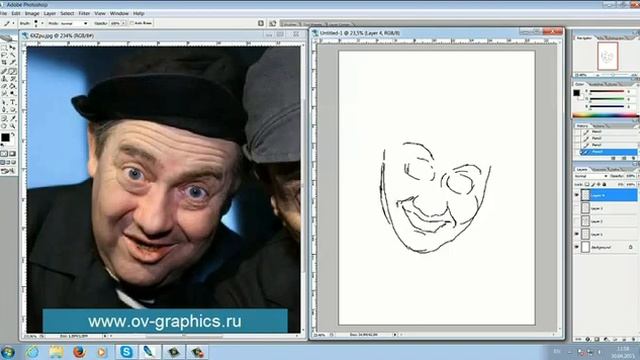Select the Rectangular Marquee tool

[4, 48]
